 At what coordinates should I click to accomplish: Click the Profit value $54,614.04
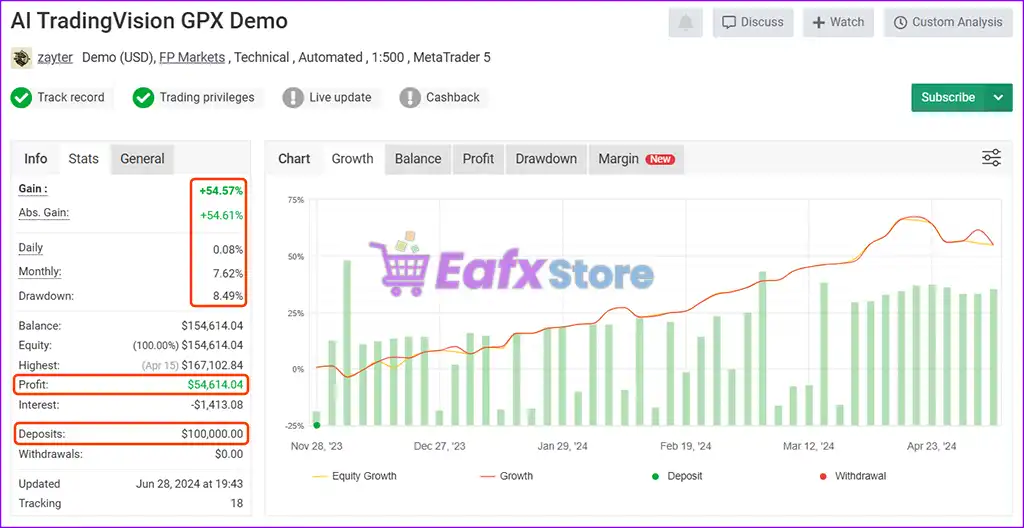(216, 385)
